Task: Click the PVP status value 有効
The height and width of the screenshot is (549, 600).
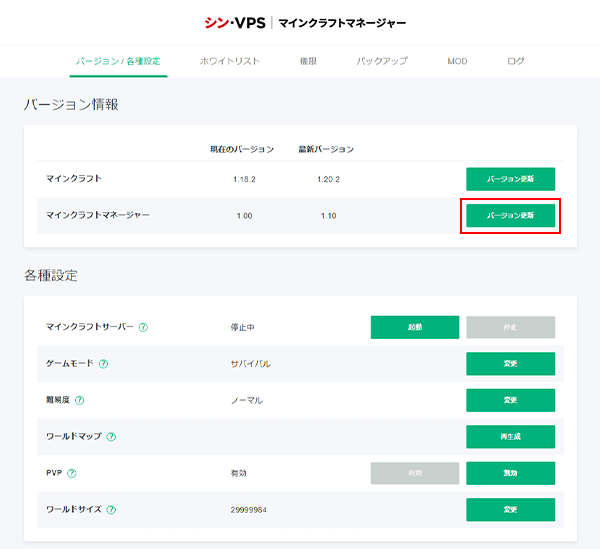Action: pyautogui.click(x=238, y=473)
